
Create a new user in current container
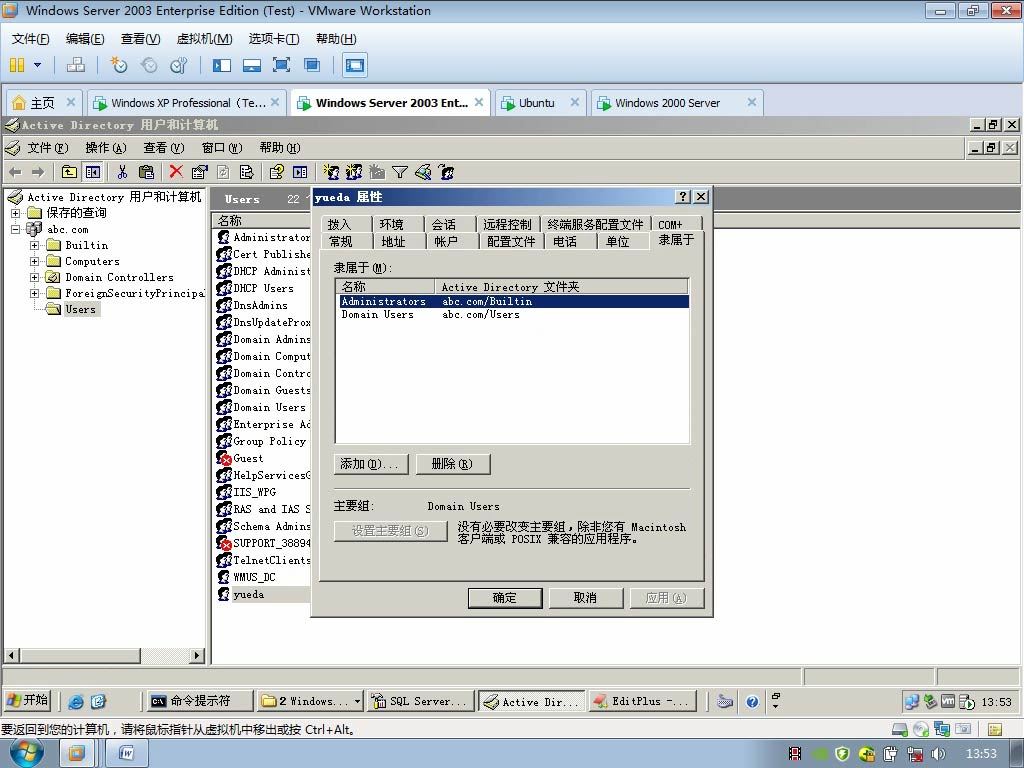(x=331, y=172)
